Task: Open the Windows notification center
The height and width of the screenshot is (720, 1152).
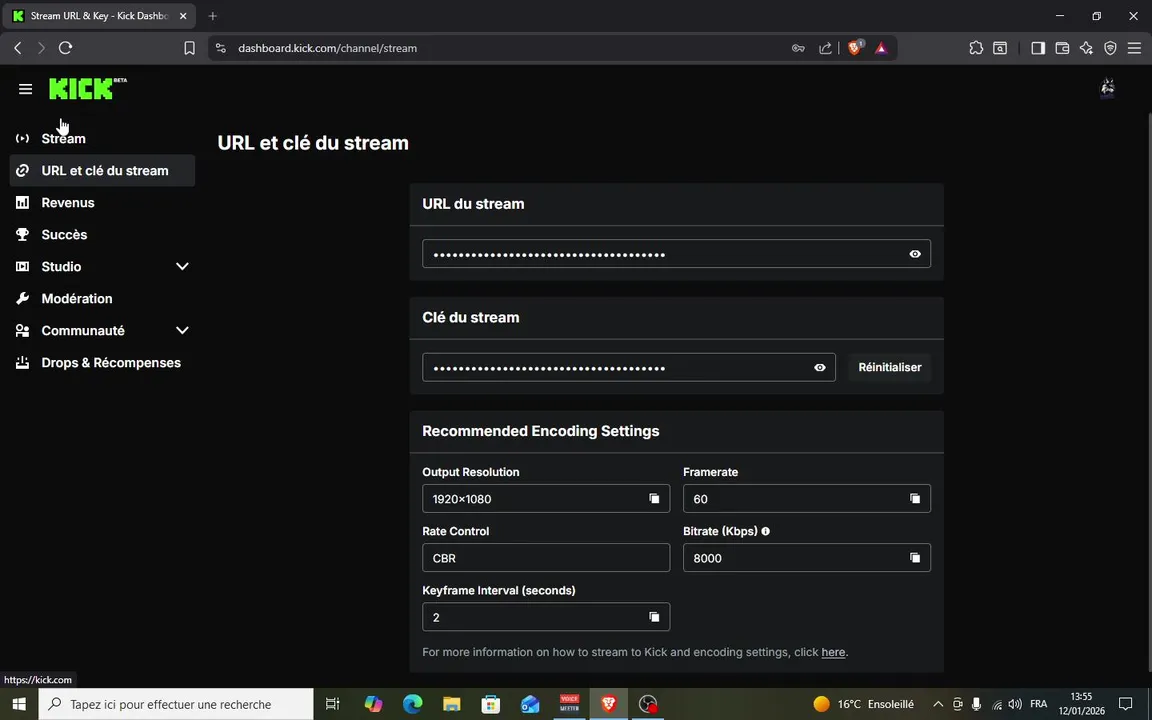Action: (1126, 704)
